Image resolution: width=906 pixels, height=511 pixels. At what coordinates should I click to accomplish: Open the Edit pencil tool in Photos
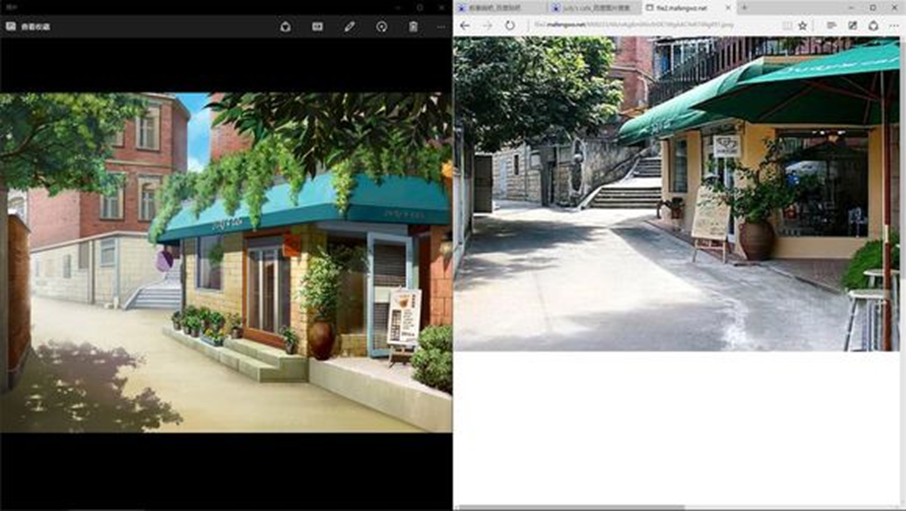(350, 27)
